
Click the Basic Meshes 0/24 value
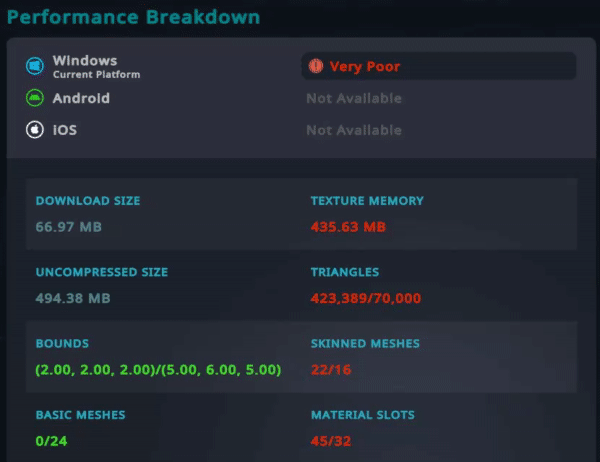point(53,441)
